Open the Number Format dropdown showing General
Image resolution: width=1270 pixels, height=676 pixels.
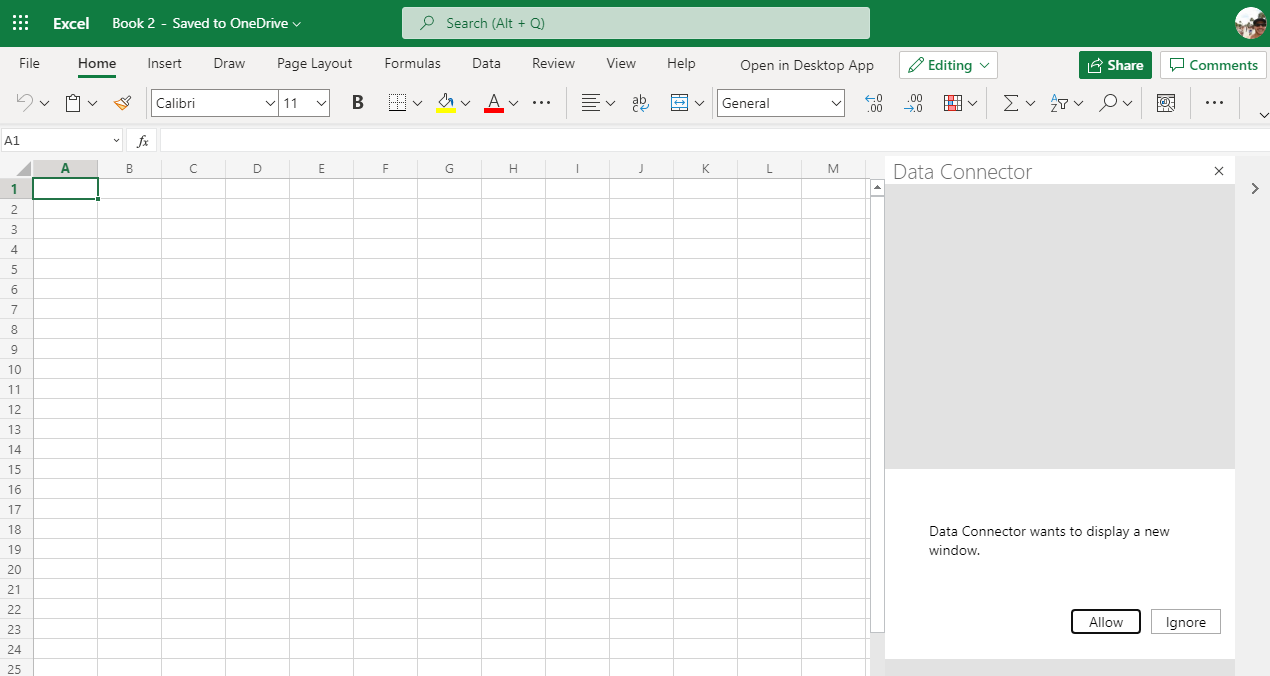[780, 103]
